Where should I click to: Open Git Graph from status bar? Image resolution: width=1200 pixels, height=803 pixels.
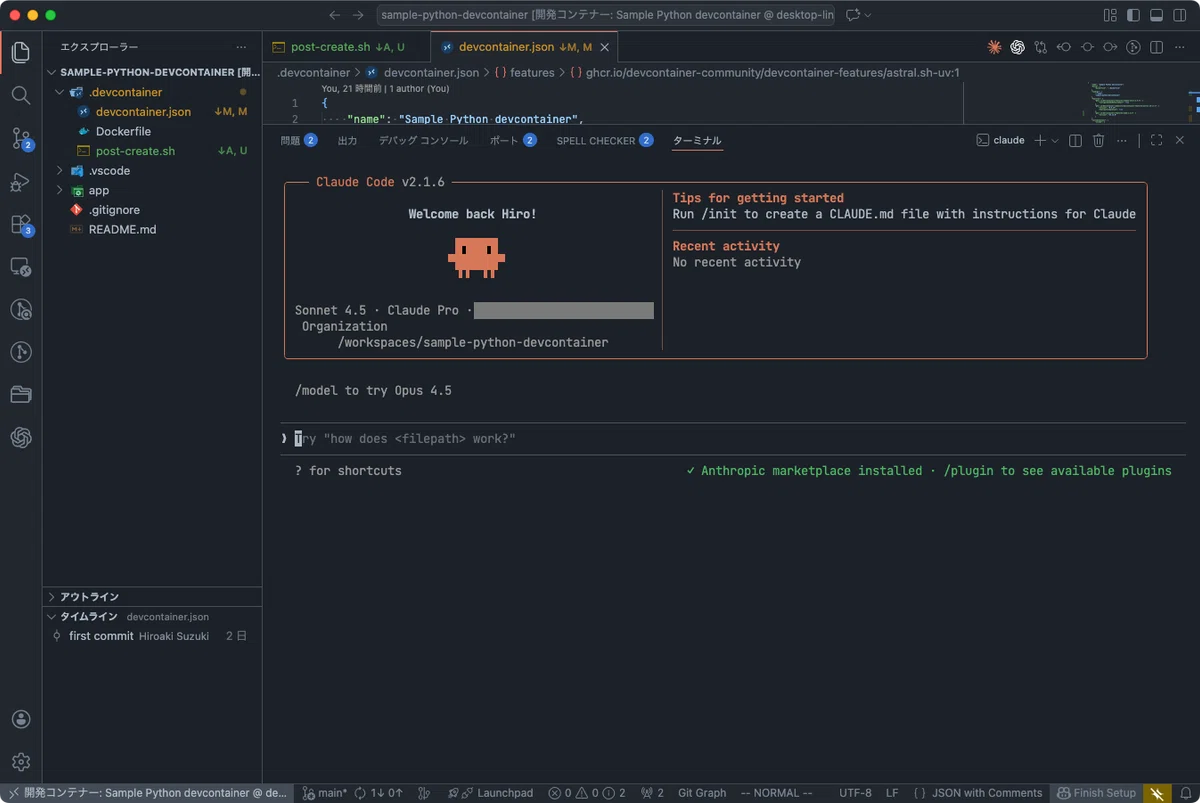point(702,793)
